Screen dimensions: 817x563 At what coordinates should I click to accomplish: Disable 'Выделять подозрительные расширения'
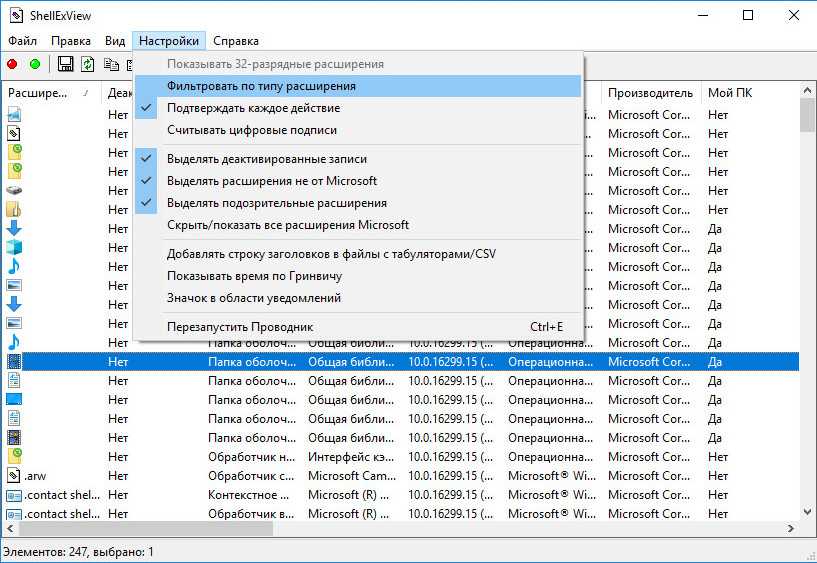pyautogui.click(x=276, y=203)
